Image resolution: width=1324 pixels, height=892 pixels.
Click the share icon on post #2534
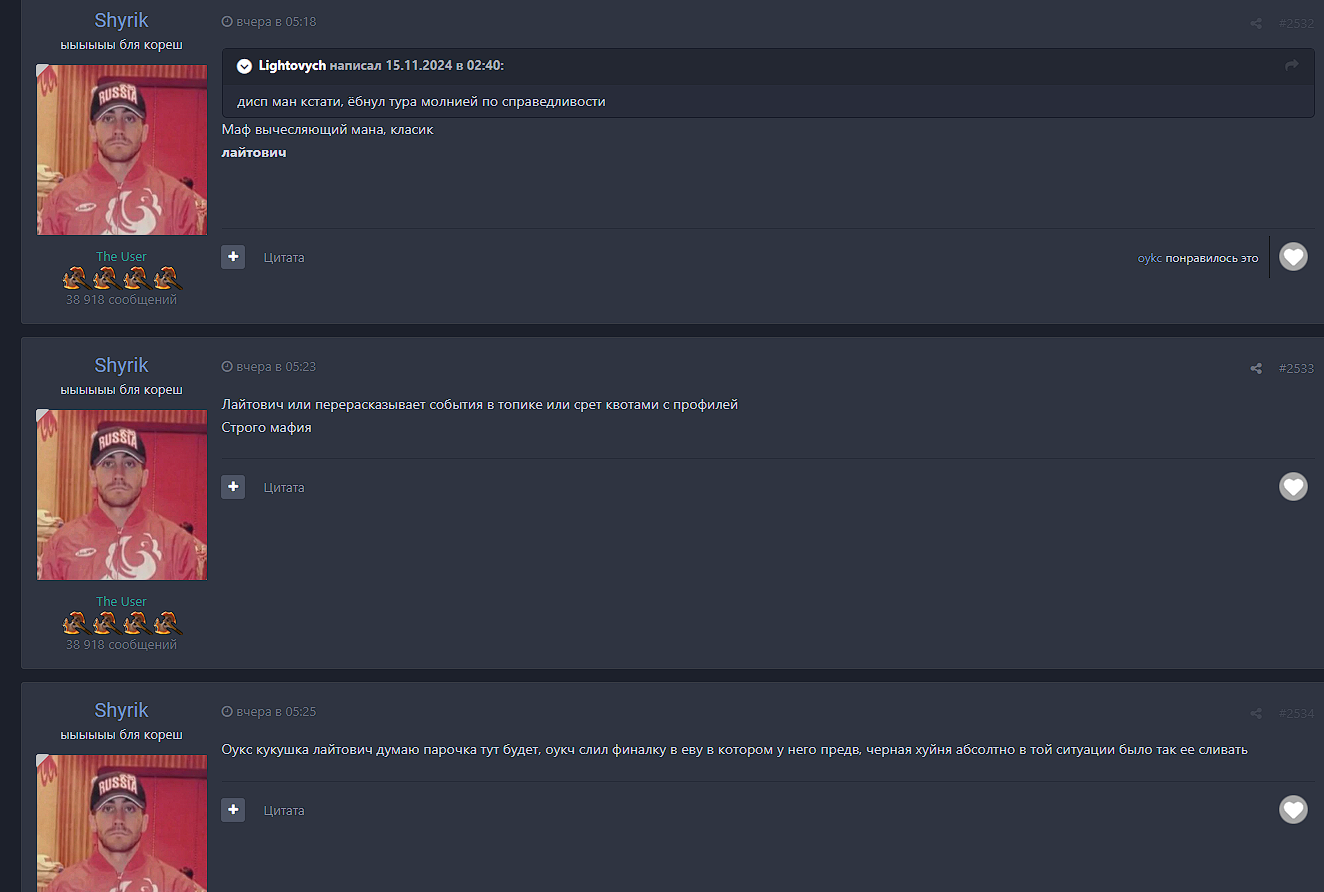[1256, 713]
